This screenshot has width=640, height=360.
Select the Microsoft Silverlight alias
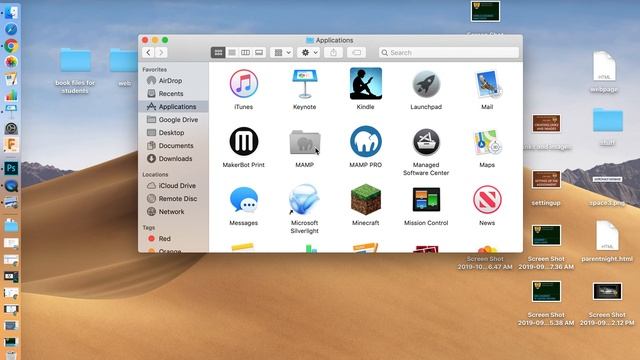[304, 200]
